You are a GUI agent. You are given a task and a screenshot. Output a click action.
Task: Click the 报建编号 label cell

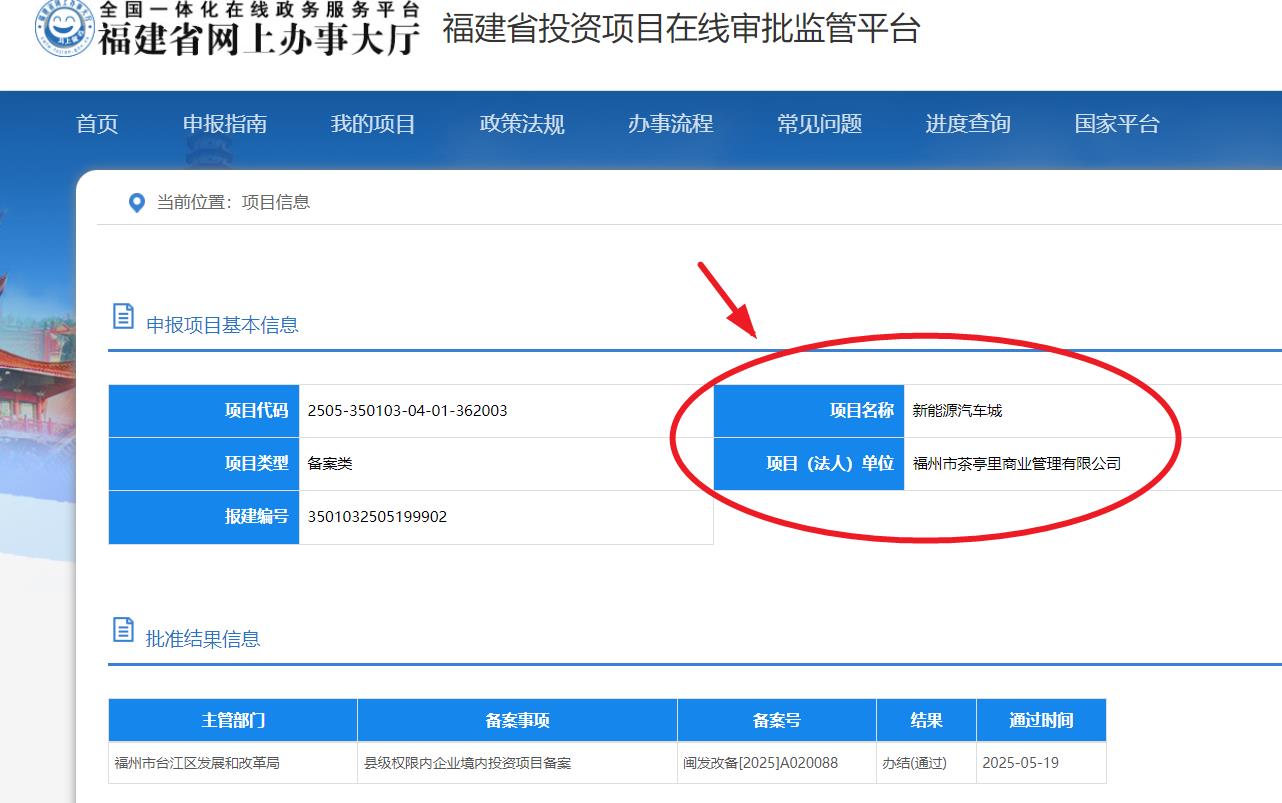tap(204, 517)
